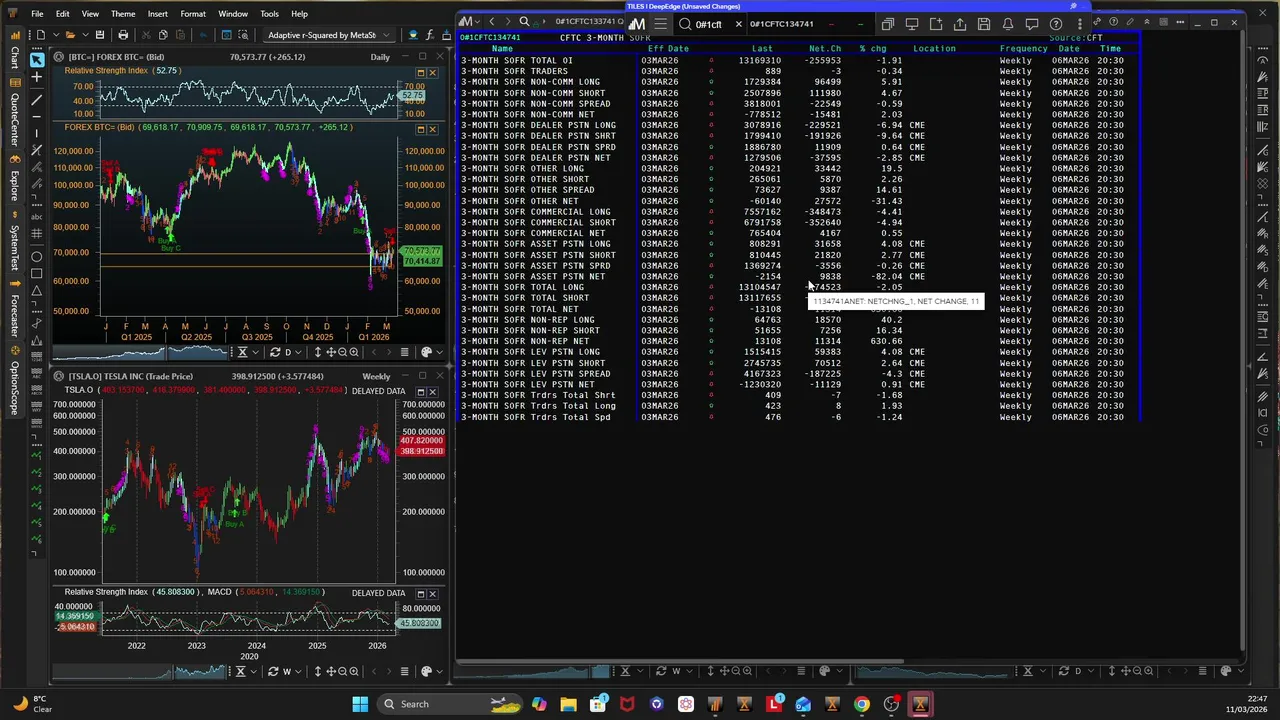Close the TSLA.O price pane
This screenshot has height=720, width=1280.
pyautogui.click(x=432, y=391)
